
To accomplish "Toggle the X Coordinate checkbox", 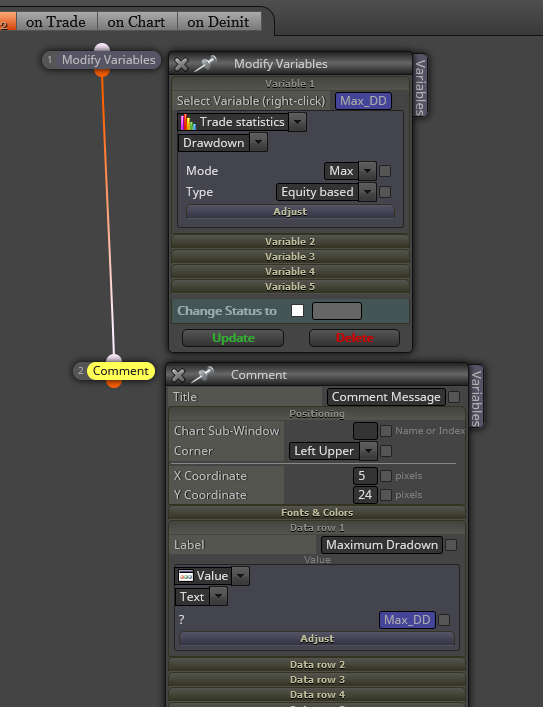I will pyautogui.click(x=386, y=476).
